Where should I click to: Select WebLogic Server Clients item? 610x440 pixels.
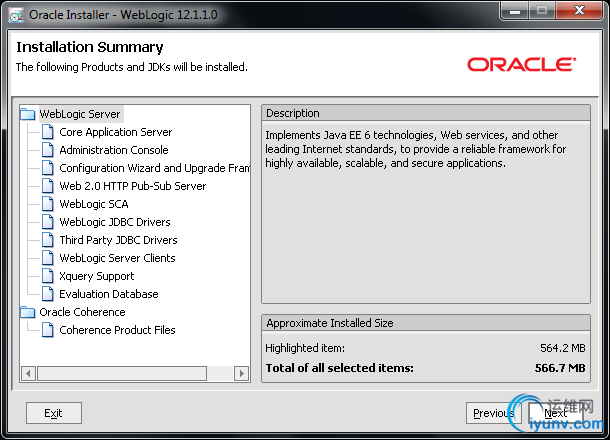pos(117,258)
